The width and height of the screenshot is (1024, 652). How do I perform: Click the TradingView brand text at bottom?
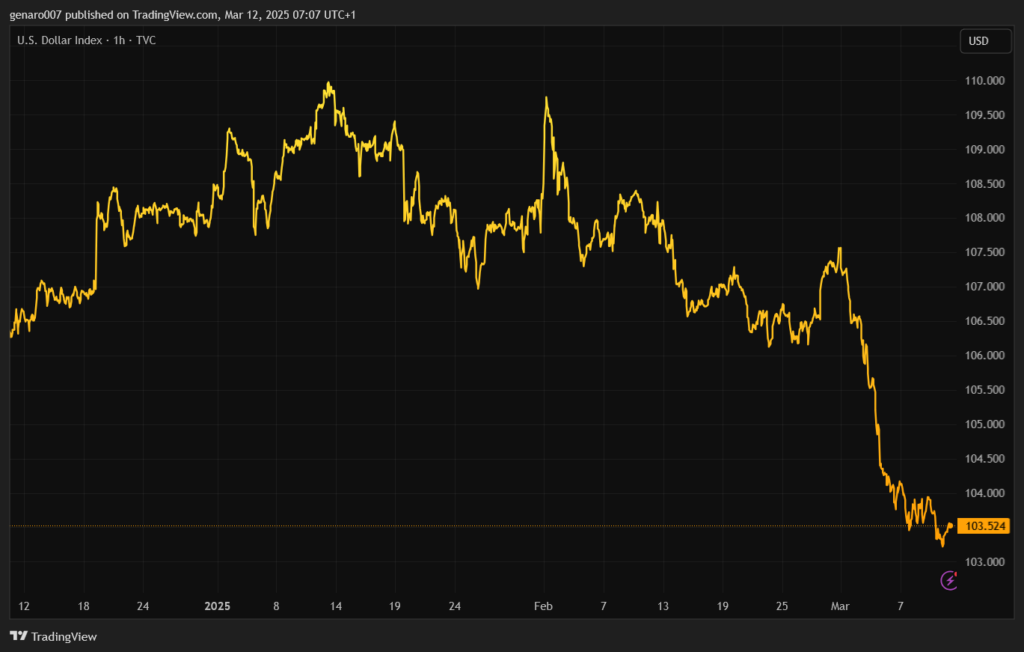point(64,636)
